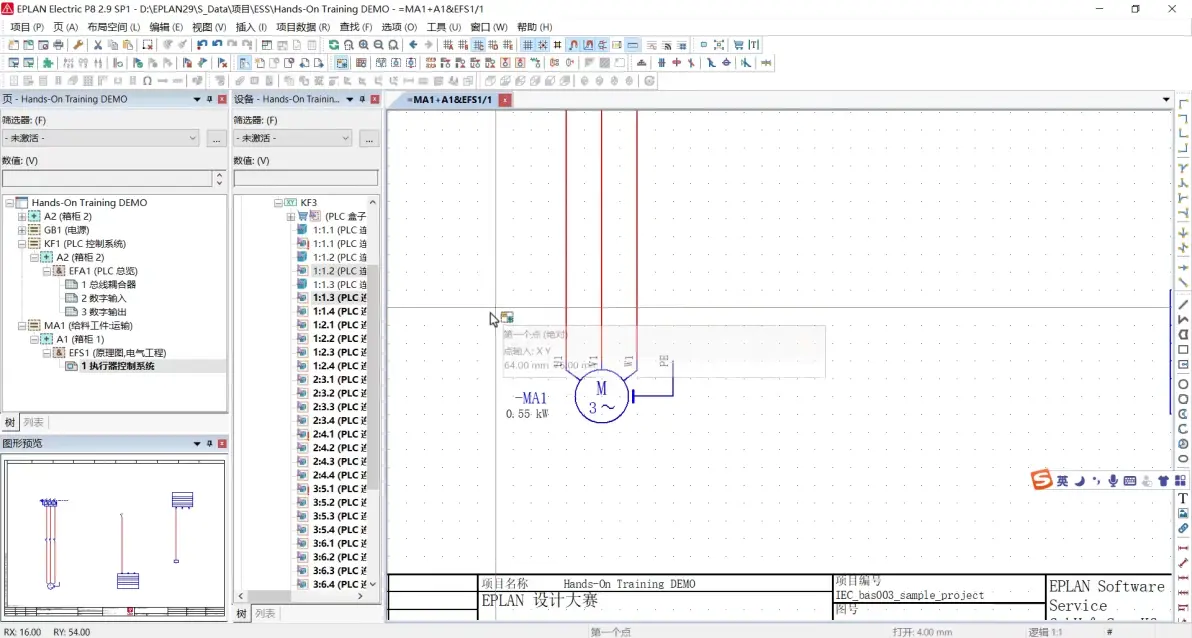This screenshot has width=1192, height=638.
Task: Click the Zoom Out magnifier icon
Action: point(379,45)
